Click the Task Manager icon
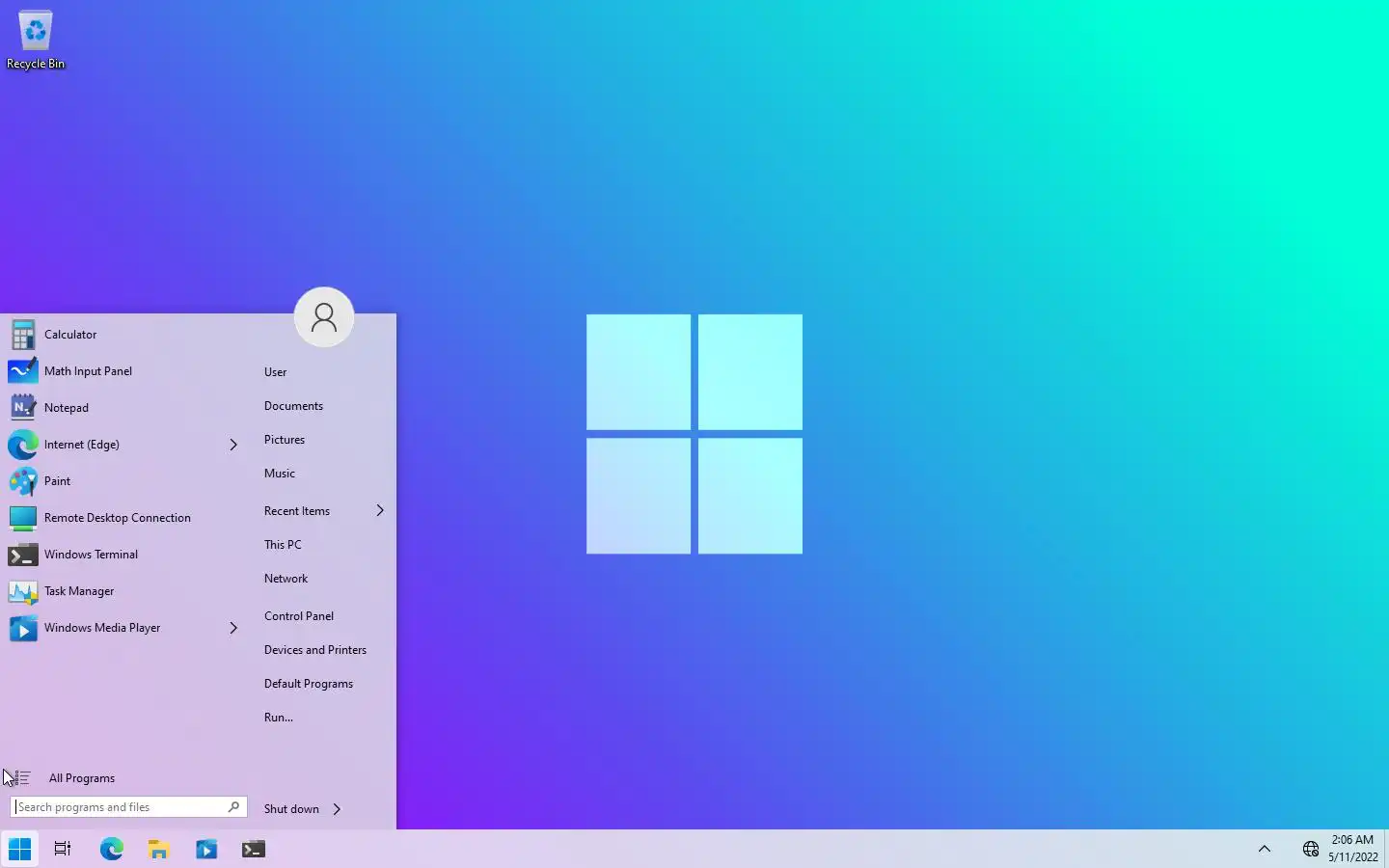The height and width of the screenshot is (868, 1389). 23,591
